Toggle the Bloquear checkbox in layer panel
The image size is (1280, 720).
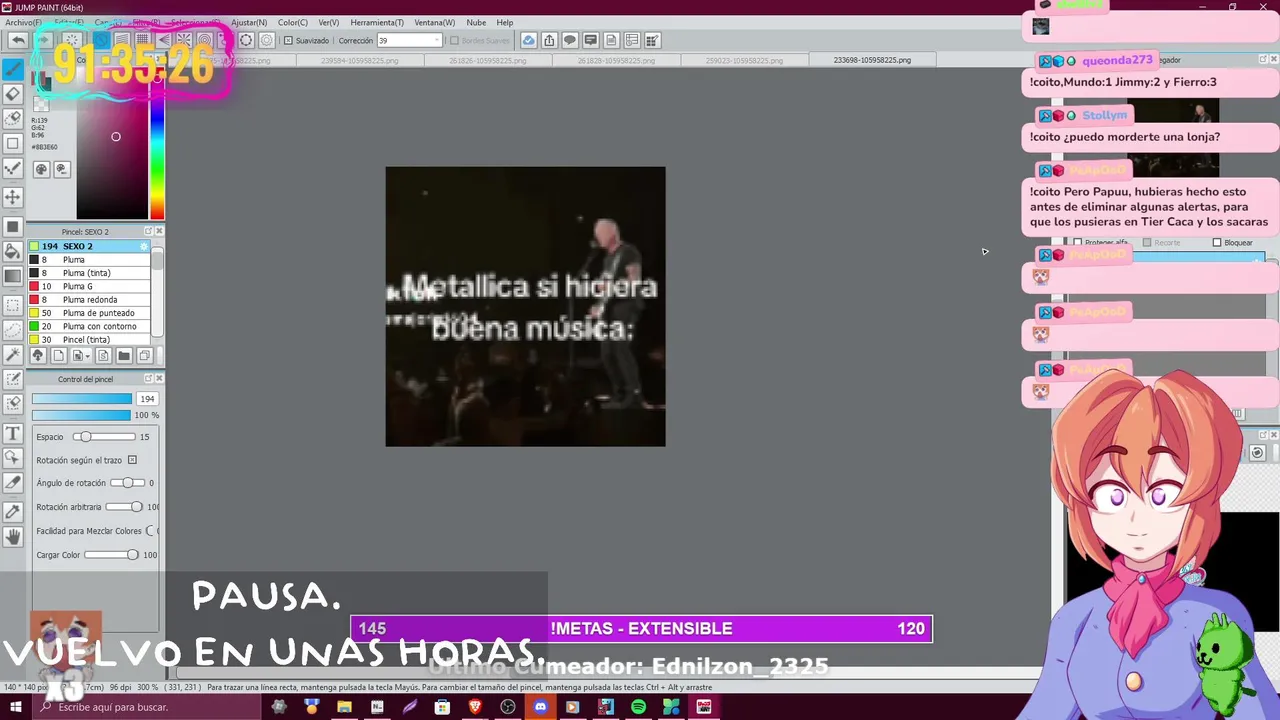1217,242
